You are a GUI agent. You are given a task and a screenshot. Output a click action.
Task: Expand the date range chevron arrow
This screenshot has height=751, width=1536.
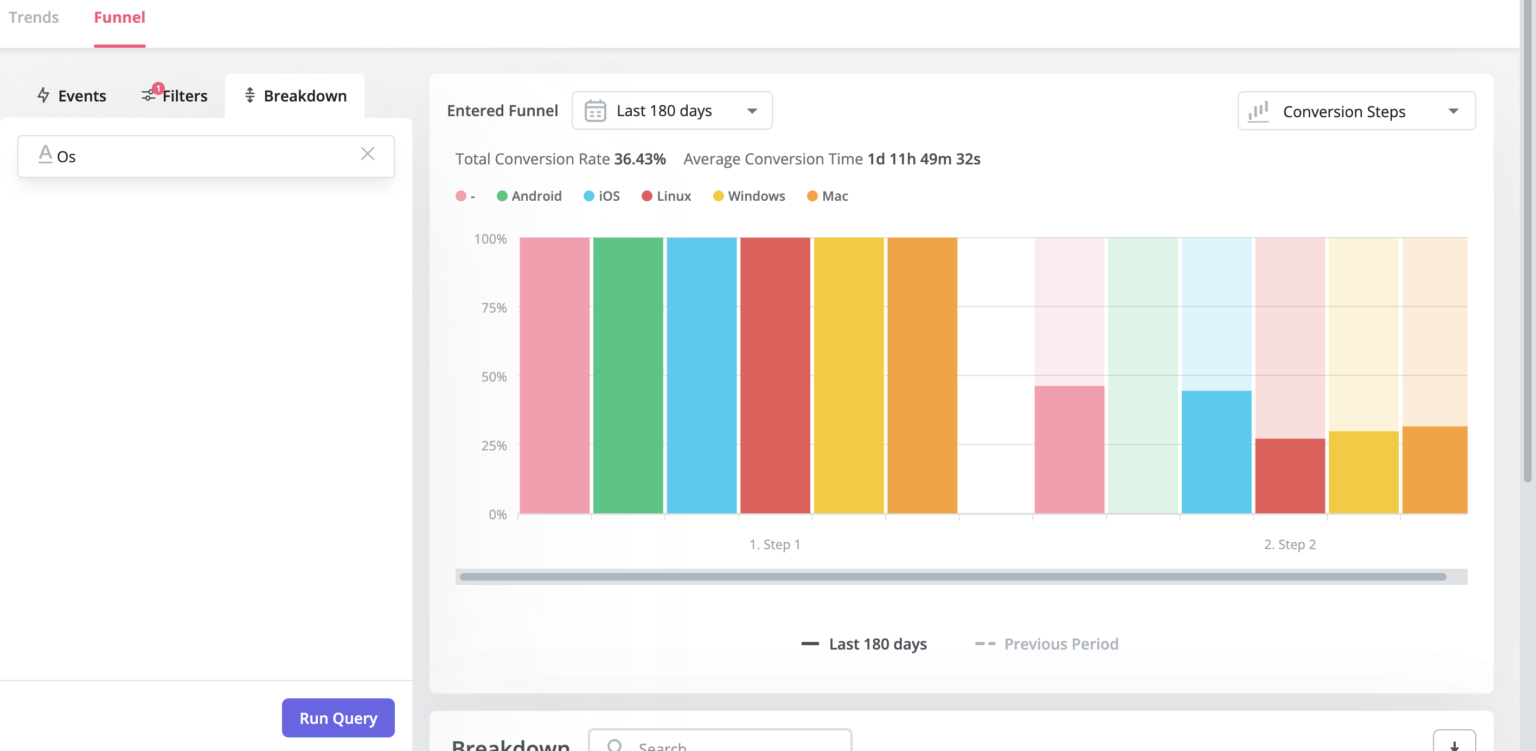coord(751,110)
